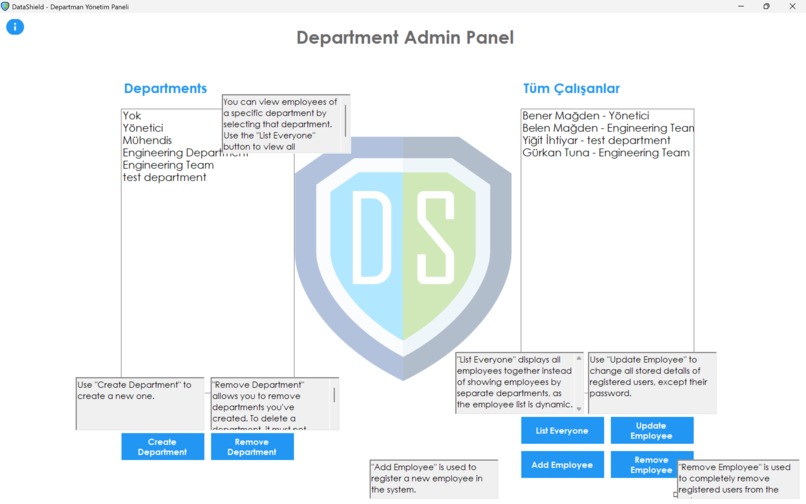Viewport: 806px width, 504px height.
Task: Click the Departments heading
Action: [166, 88]
